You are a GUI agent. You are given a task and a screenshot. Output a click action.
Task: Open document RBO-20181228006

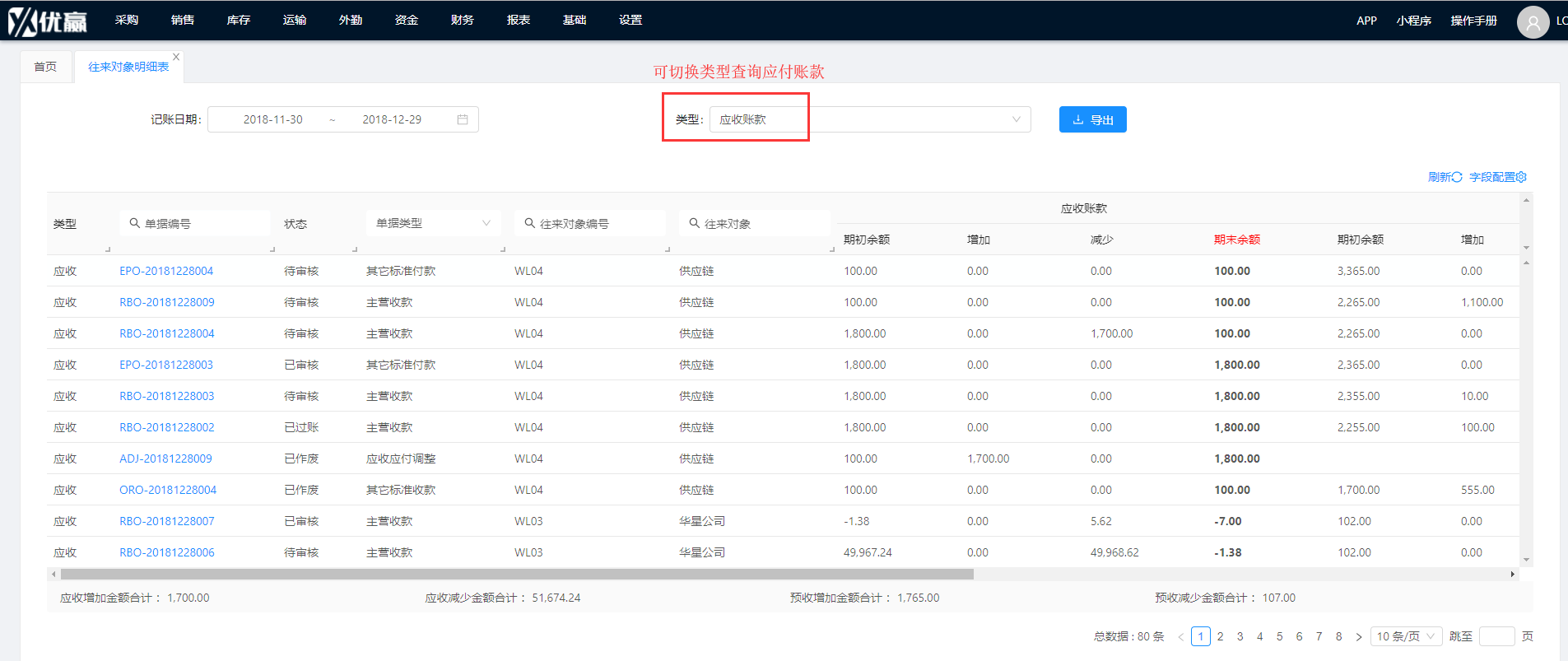click(x=167, y=552)
